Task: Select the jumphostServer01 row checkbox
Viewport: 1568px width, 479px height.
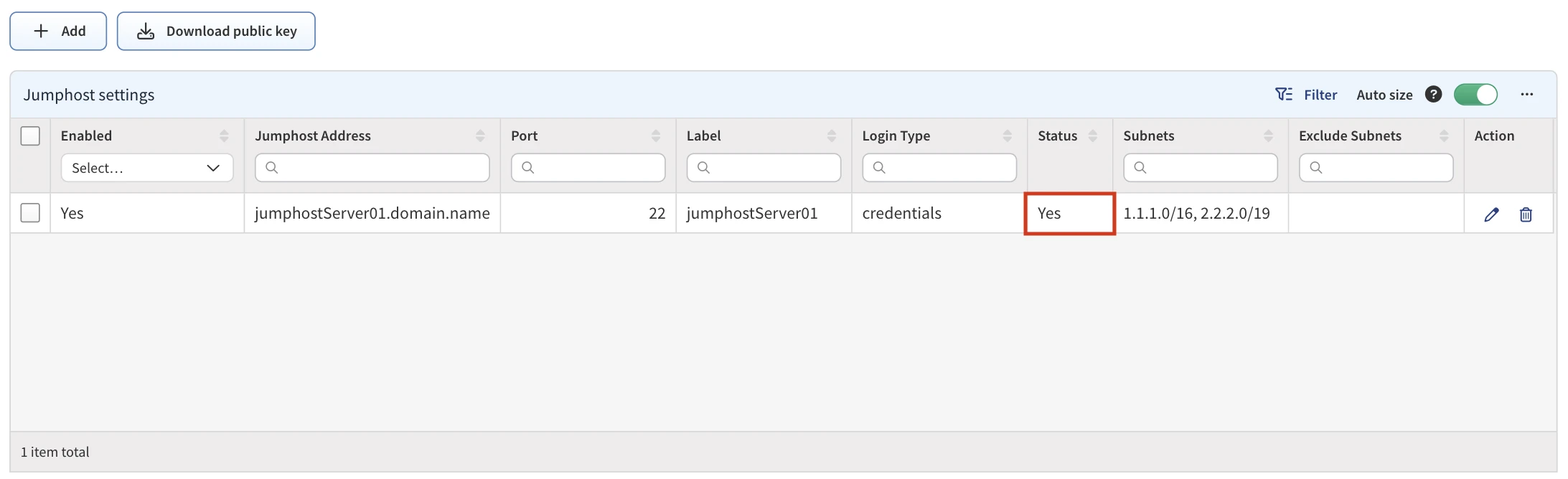Action: pyautogui.click(x=30, y=213)
